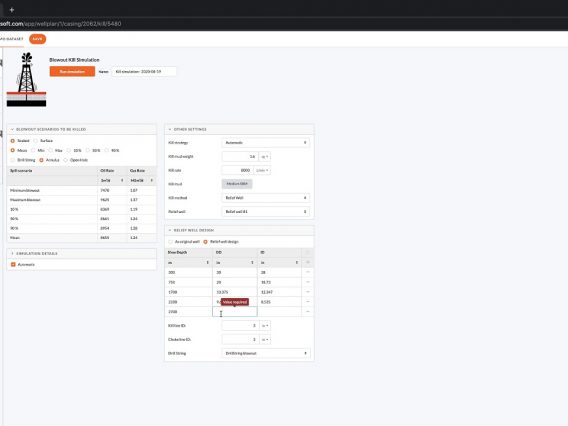Open the Kill line ID unit dropdown
This screenshot has height=426, width=568.
[x=265, y=326]
